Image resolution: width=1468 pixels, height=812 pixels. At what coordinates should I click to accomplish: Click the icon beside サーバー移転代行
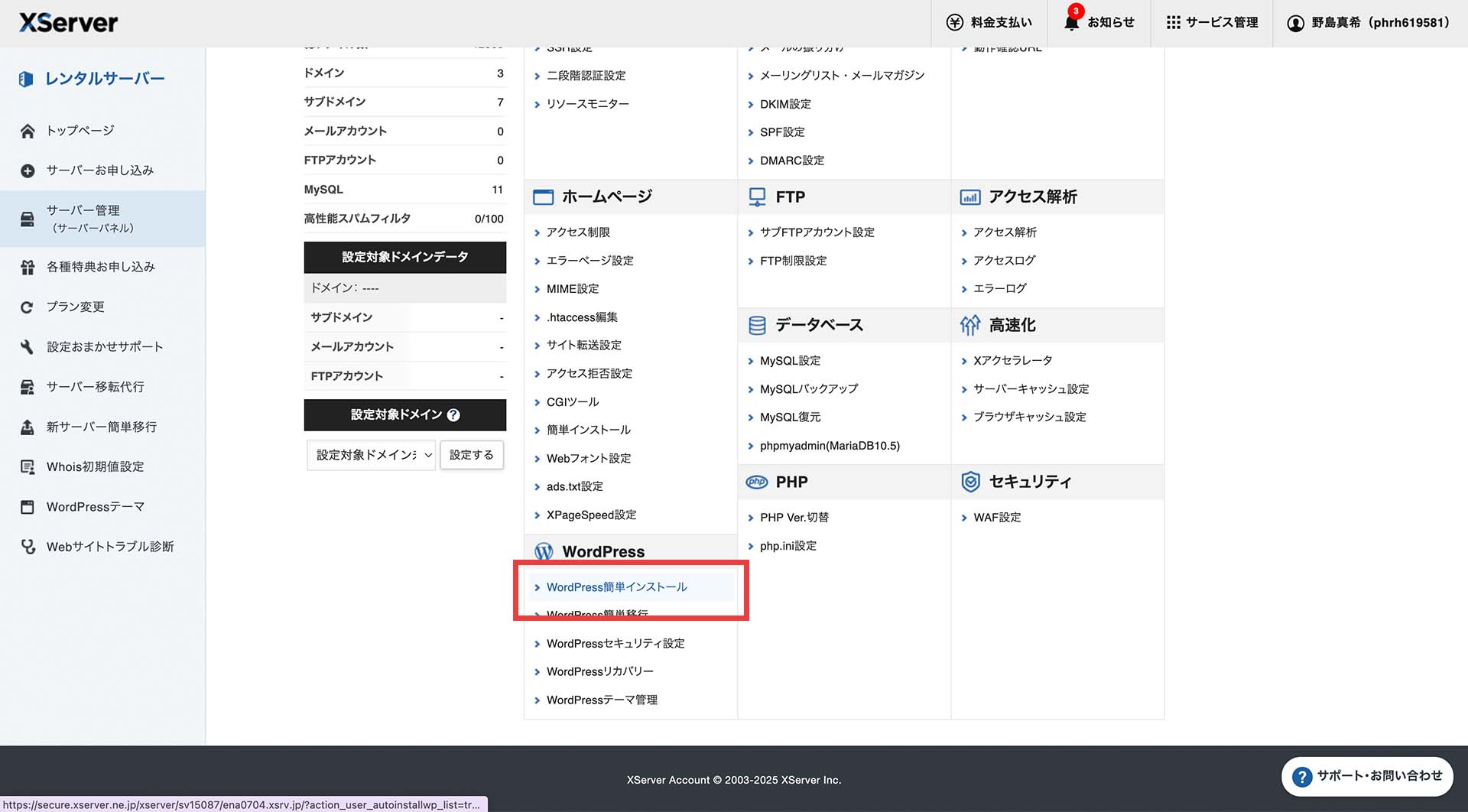[28, 387]
